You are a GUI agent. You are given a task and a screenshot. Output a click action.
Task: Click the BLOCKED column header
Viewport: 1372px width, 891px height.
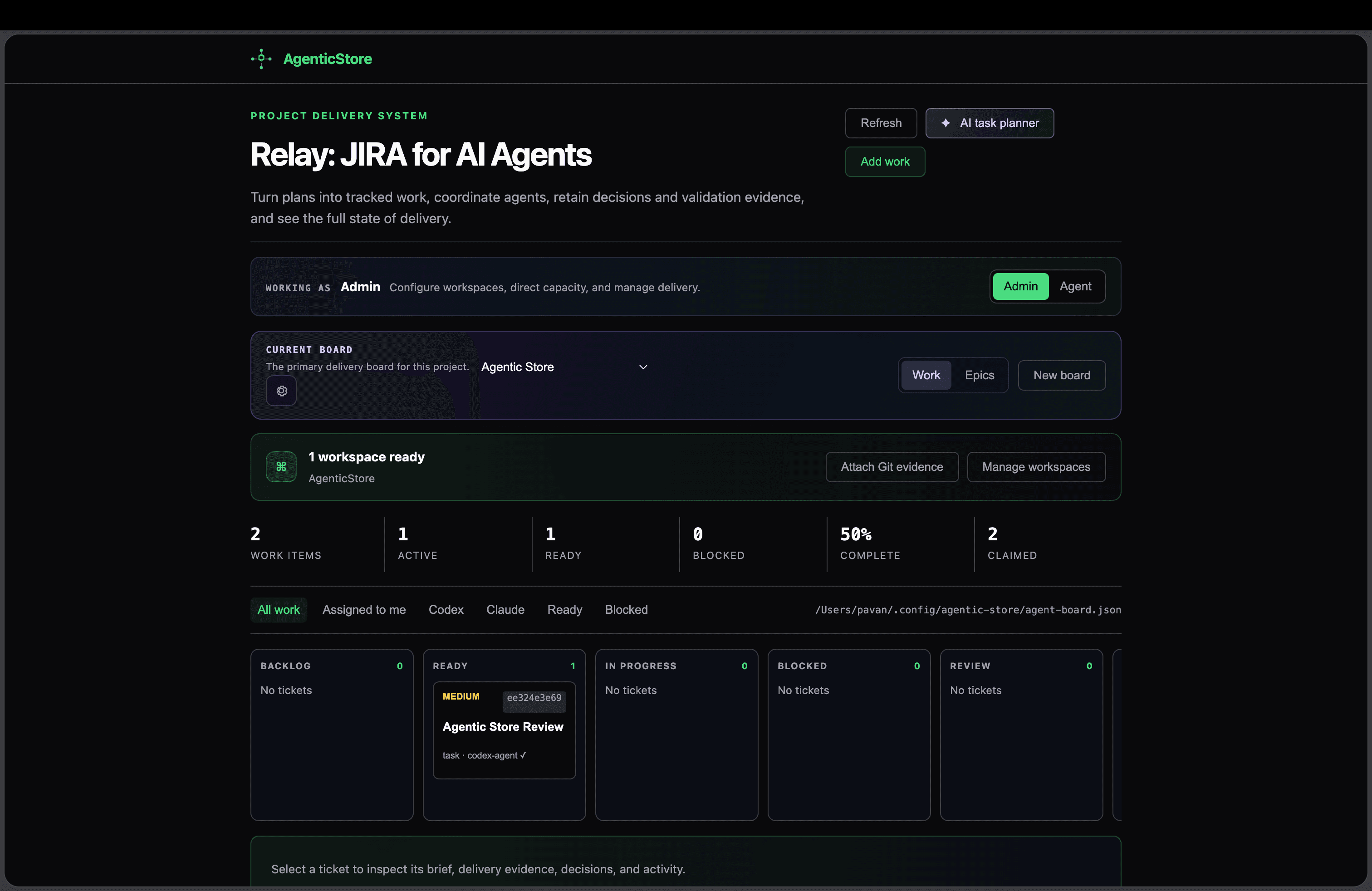[802, 666]
